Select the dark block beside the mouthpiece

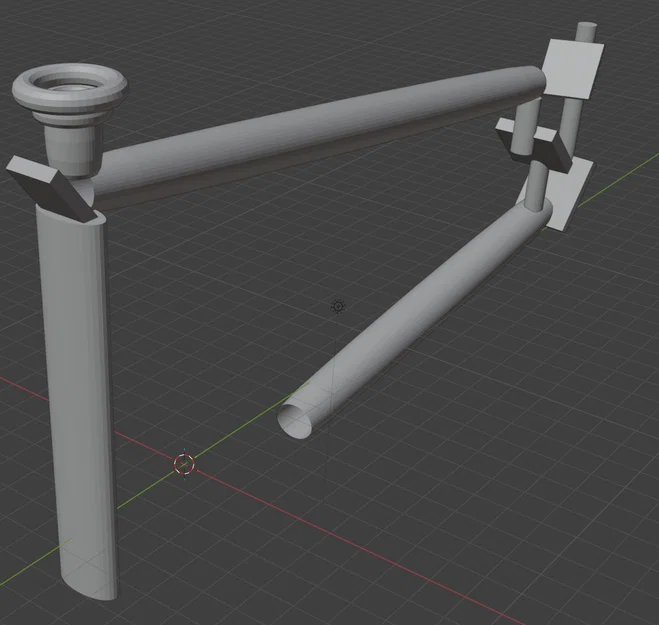(x=50, y=188)
